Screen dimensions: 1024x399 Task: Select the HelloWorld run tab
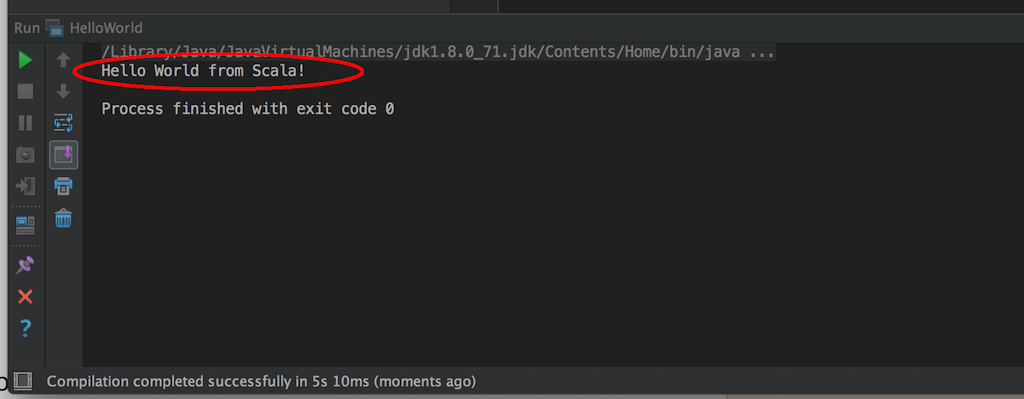tap(95, 28)
